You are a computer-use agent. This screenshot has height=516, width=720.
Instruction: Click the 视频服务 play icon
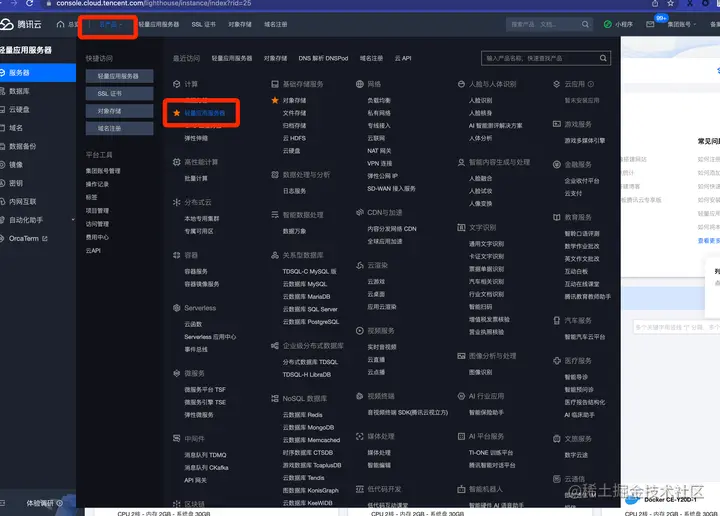click(x=360, y=331)
